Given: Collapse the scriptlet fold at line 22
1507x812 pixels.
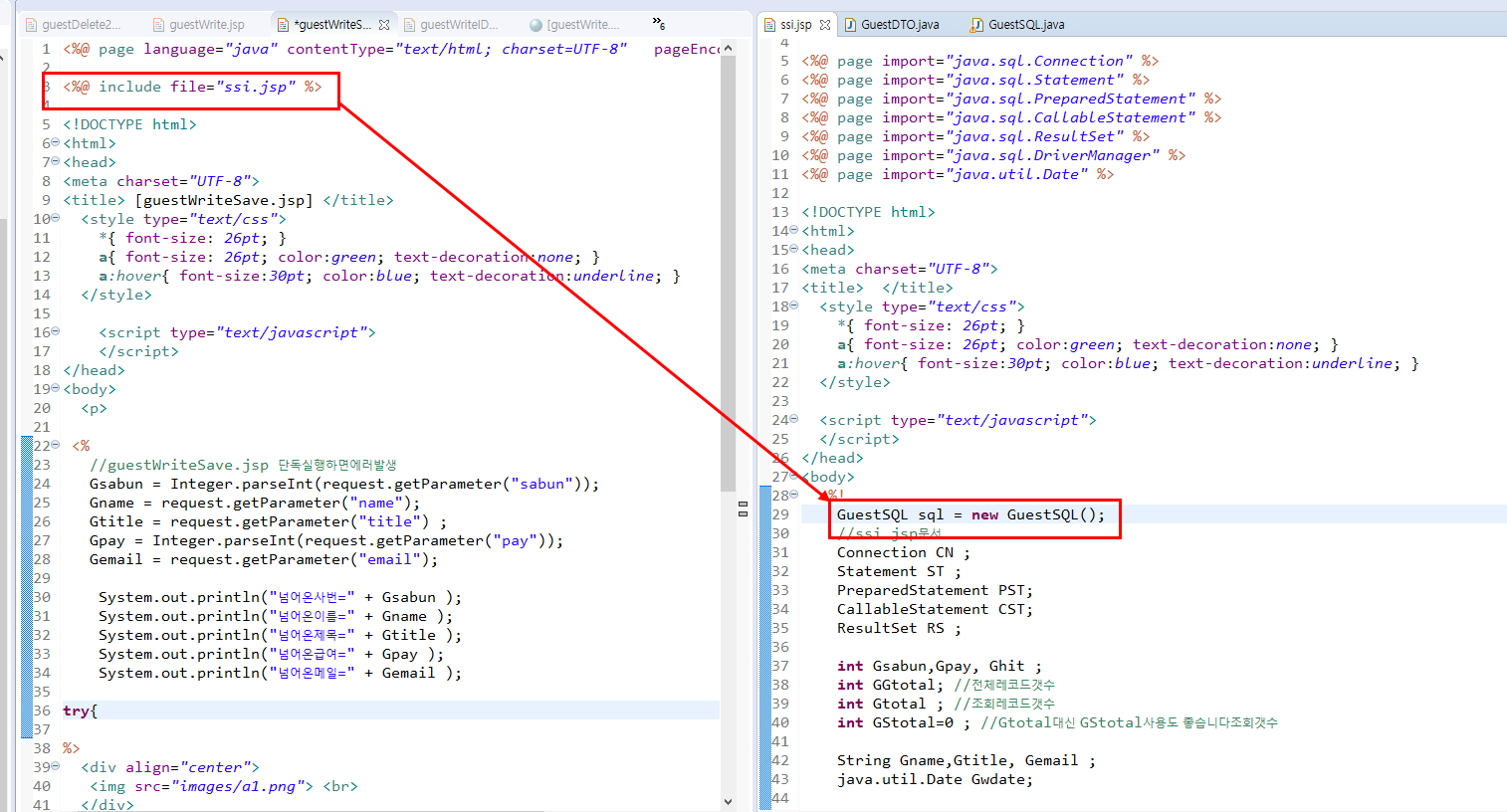Looking at the screenshot, I should coord(56,446).
